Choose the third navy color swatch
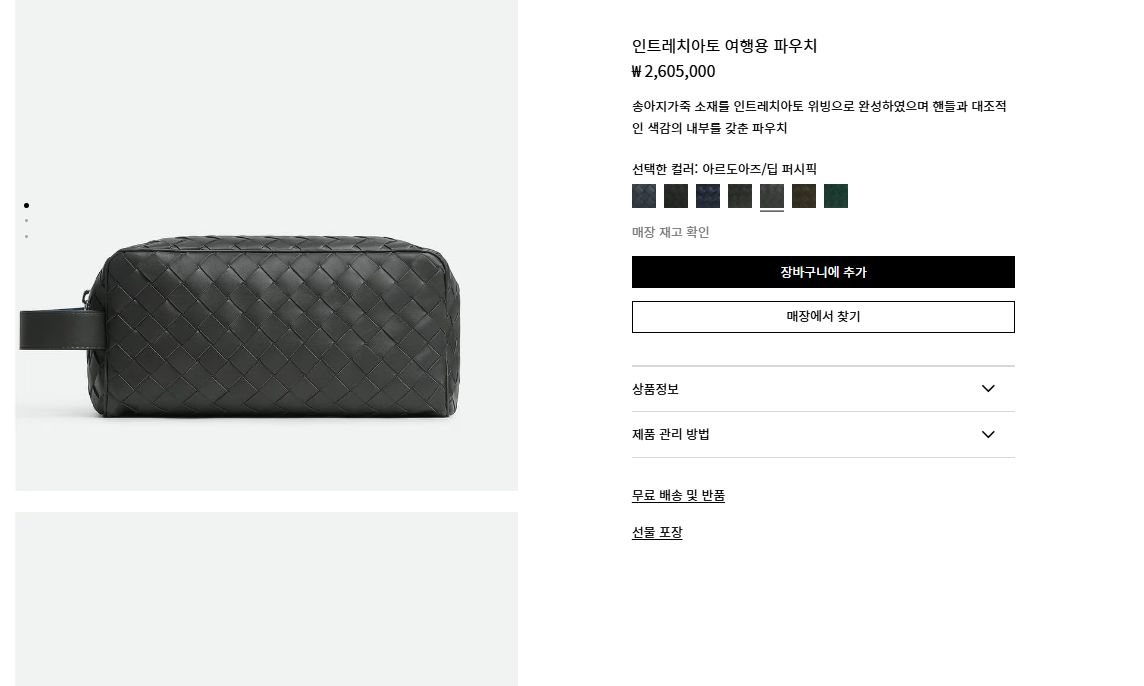Image resolution: width=1144 pixels, height=686 pixels. (x=708, y=196)
